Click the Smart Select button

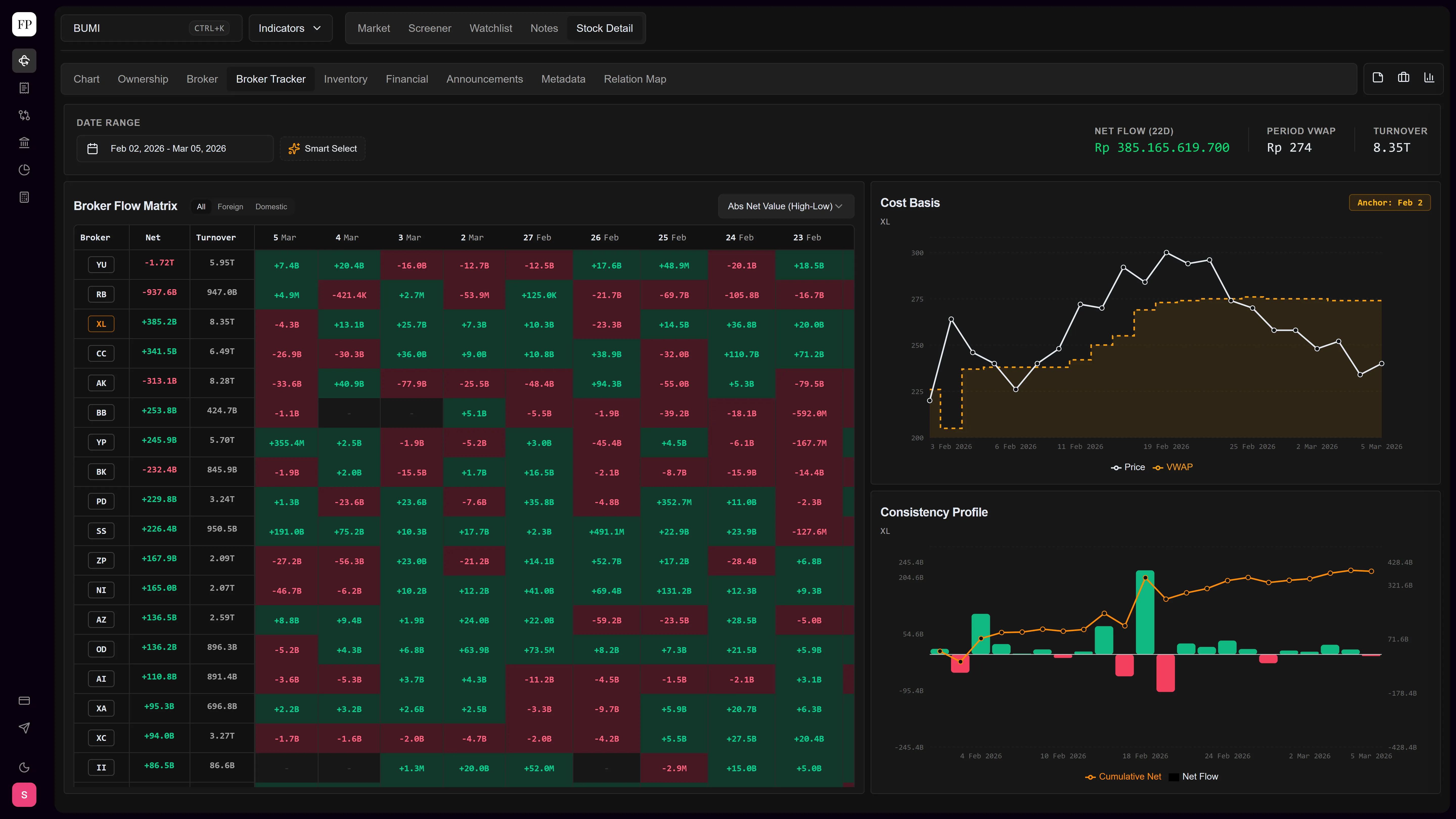[x=323, y=149]
